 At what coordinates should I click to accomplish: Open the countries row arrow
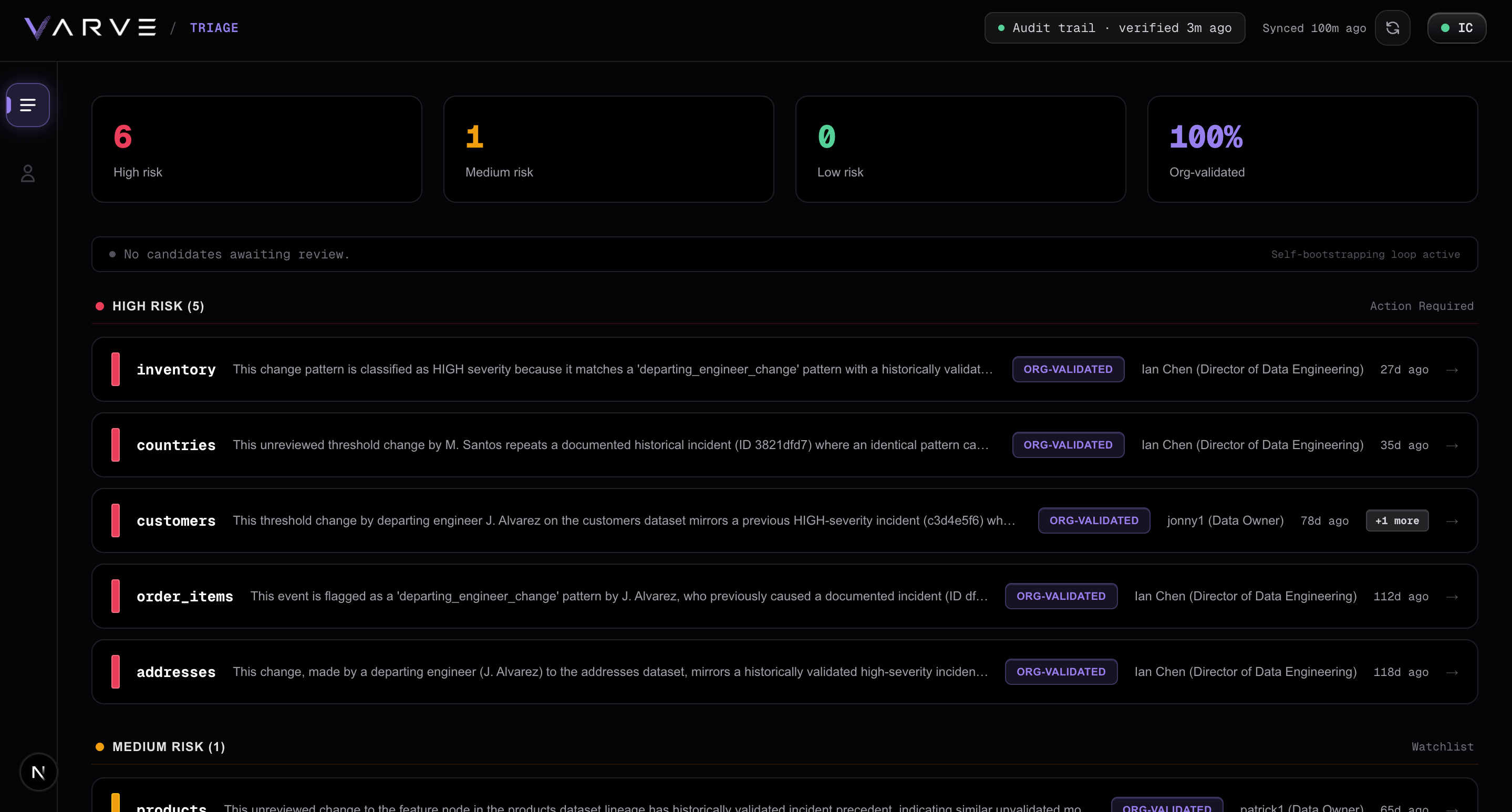tap(1452, 445)
